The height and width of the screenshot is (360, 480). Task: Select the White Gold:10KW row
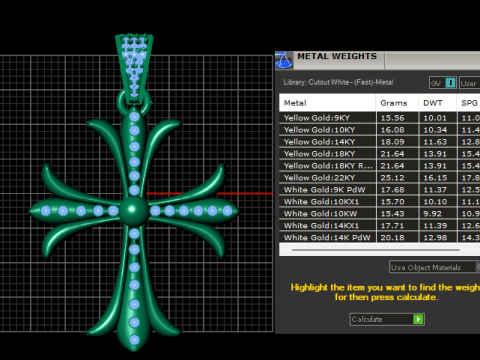[379, 214]
